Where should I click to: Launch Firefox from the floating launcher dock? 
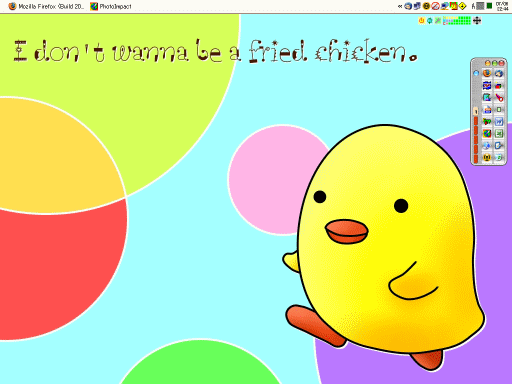pyautogui.click(x=487, y=73)
